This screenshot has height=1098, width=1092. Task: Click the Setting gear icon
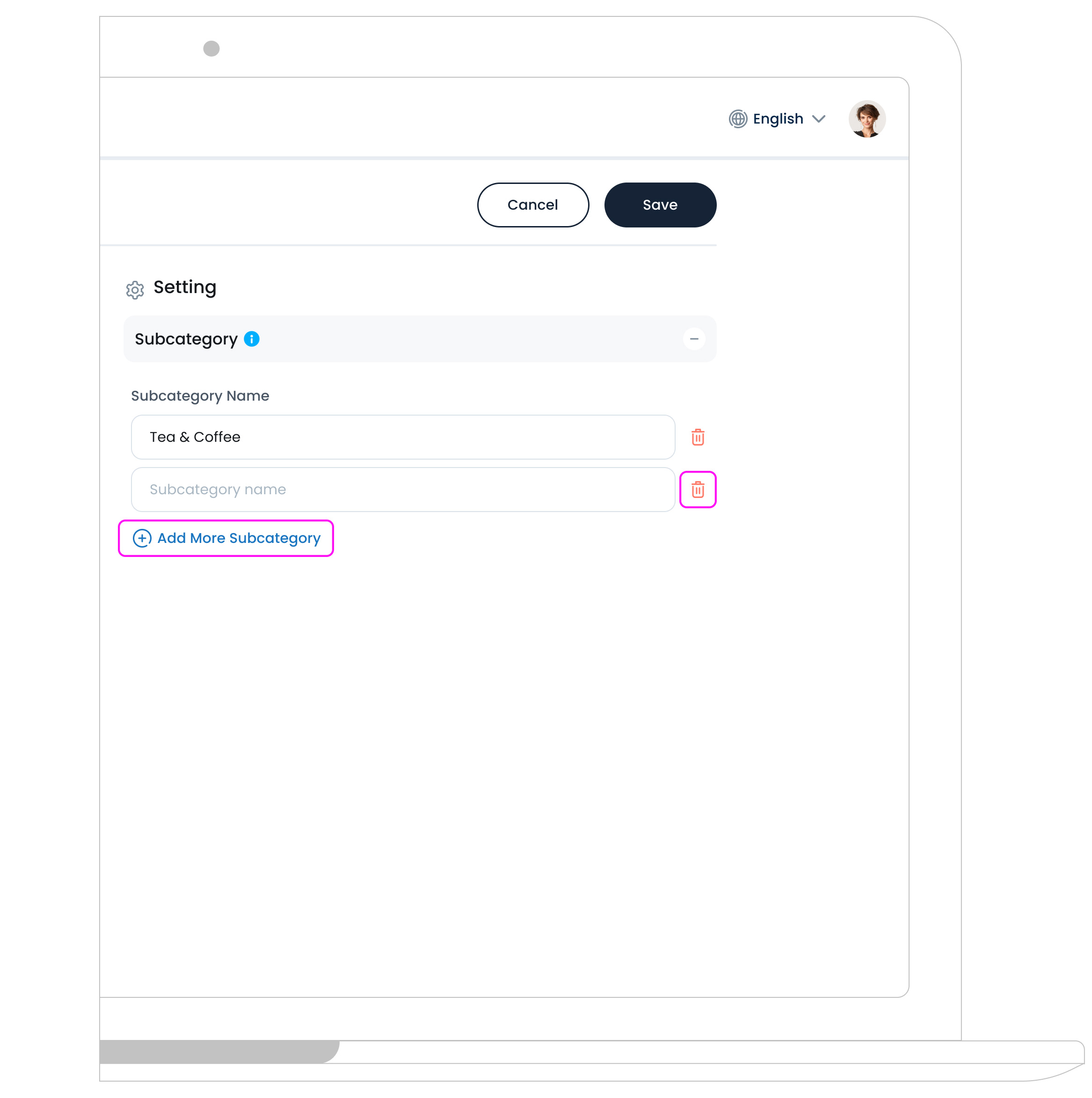pyautogui.click(x=135, y=290)
